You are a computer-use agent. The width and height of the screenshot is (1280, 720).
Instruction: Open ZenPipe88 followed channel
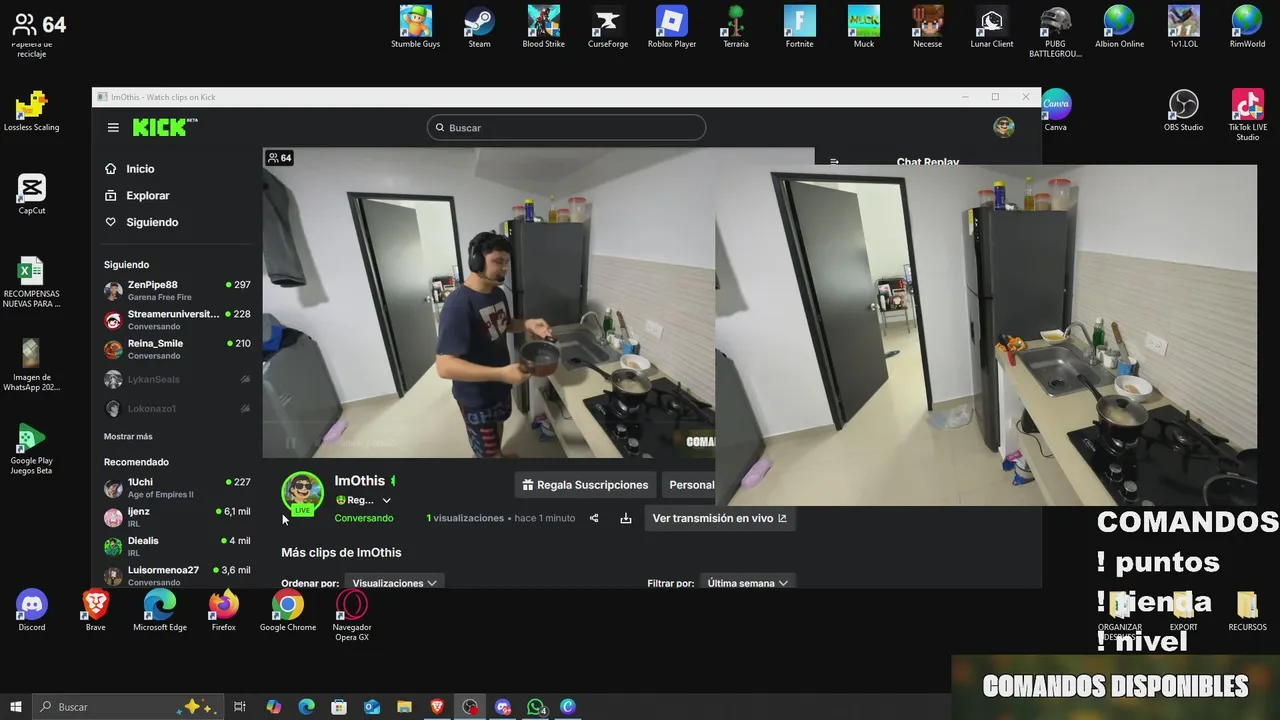pyautogui.click(x=177, y=290)
